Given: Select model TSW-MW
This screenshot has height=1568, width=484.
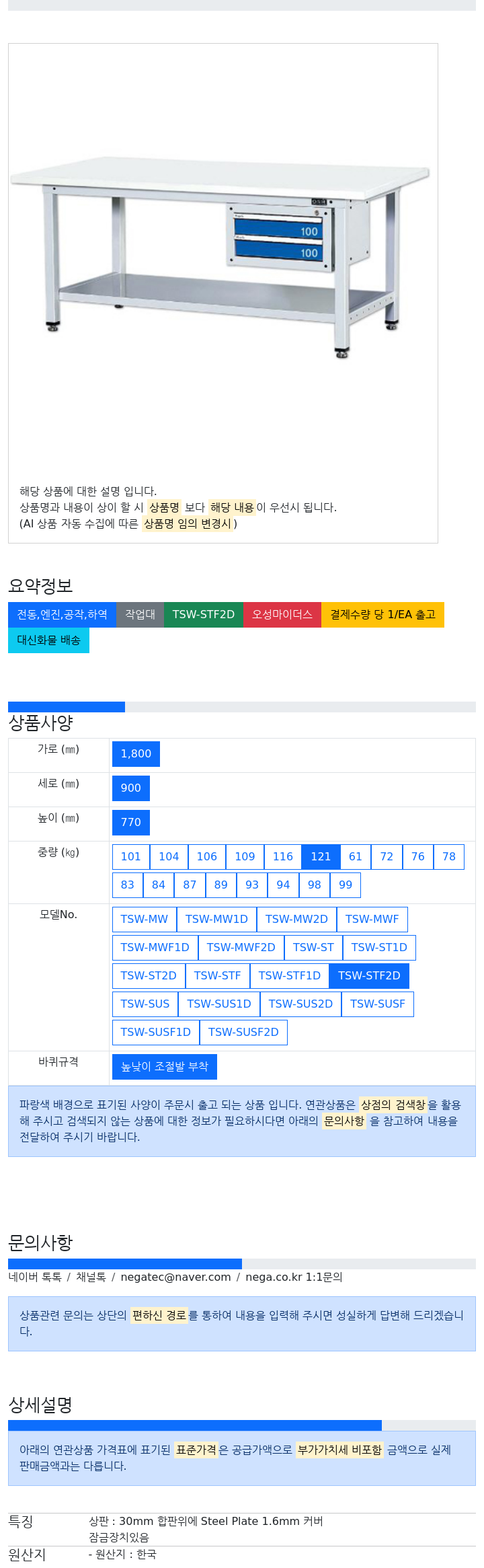Looking at the screenshot, I should (x=145, y=920).
